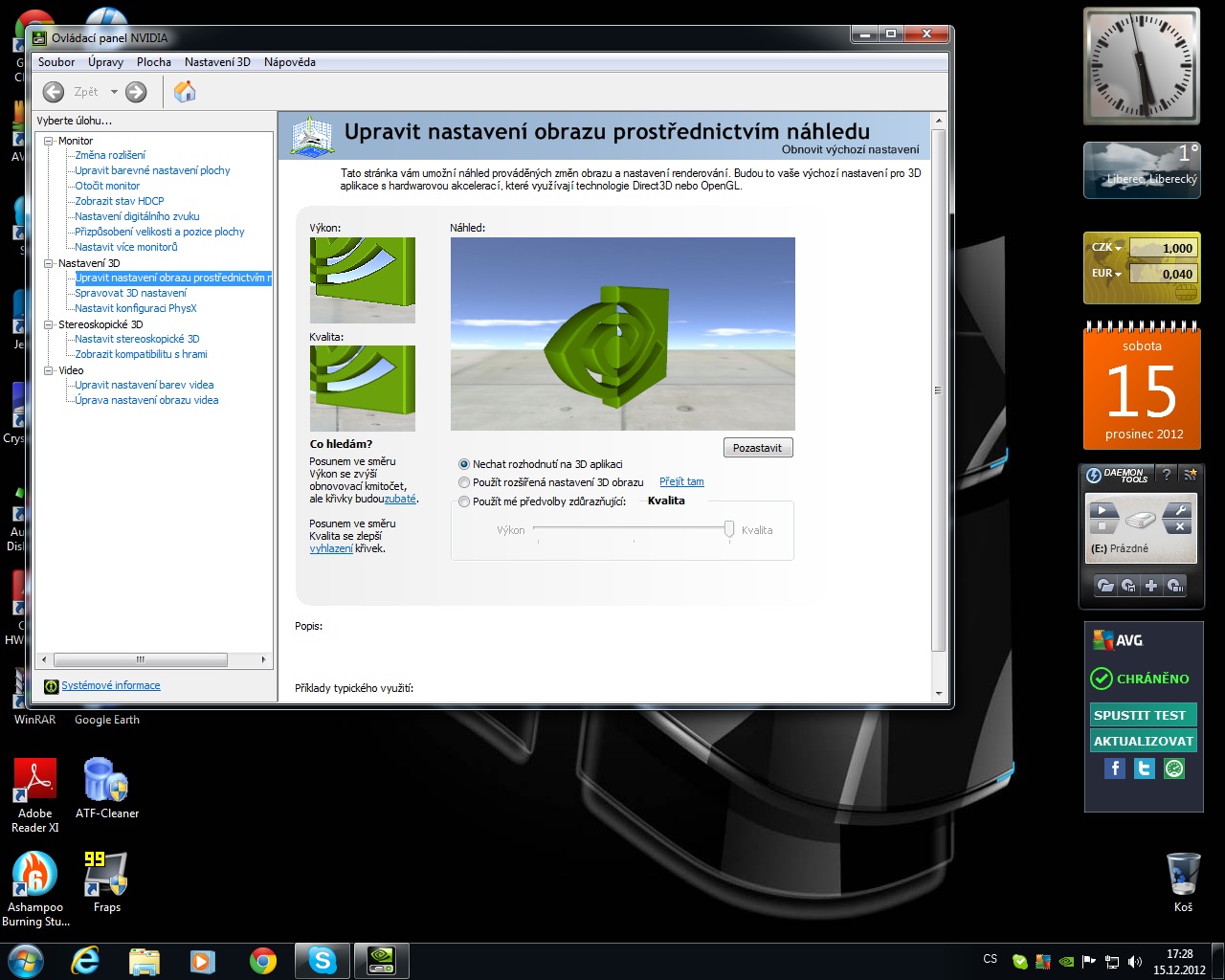The height and width of the screenshot is (980, 1225).
Task: Click the Přejít tam link
Action: [x=681, y=482]
